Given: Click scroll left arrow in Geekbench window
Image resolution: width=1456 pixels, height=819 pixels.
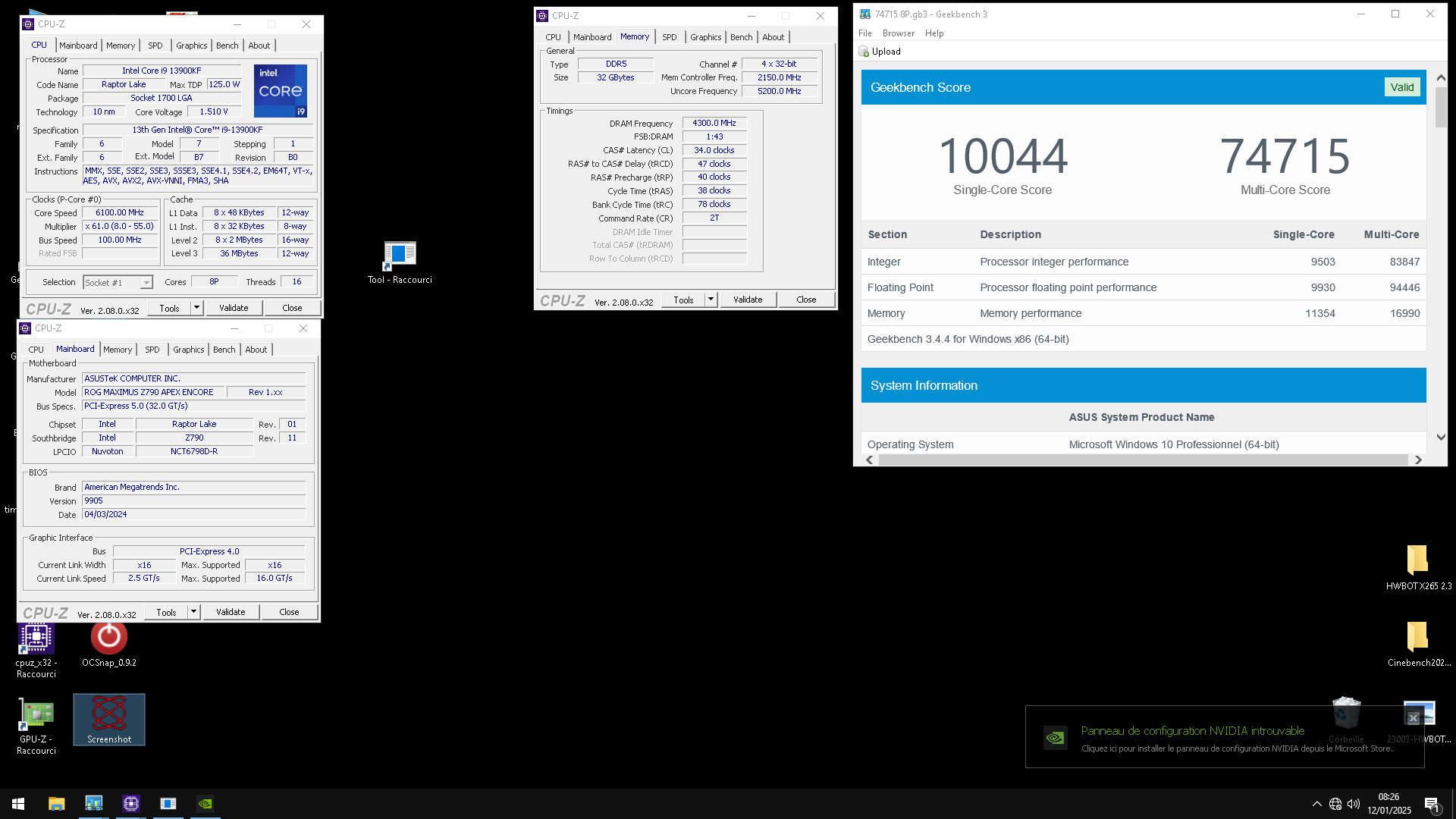Looking at the screenshot, I should click(x=869, y=460).
